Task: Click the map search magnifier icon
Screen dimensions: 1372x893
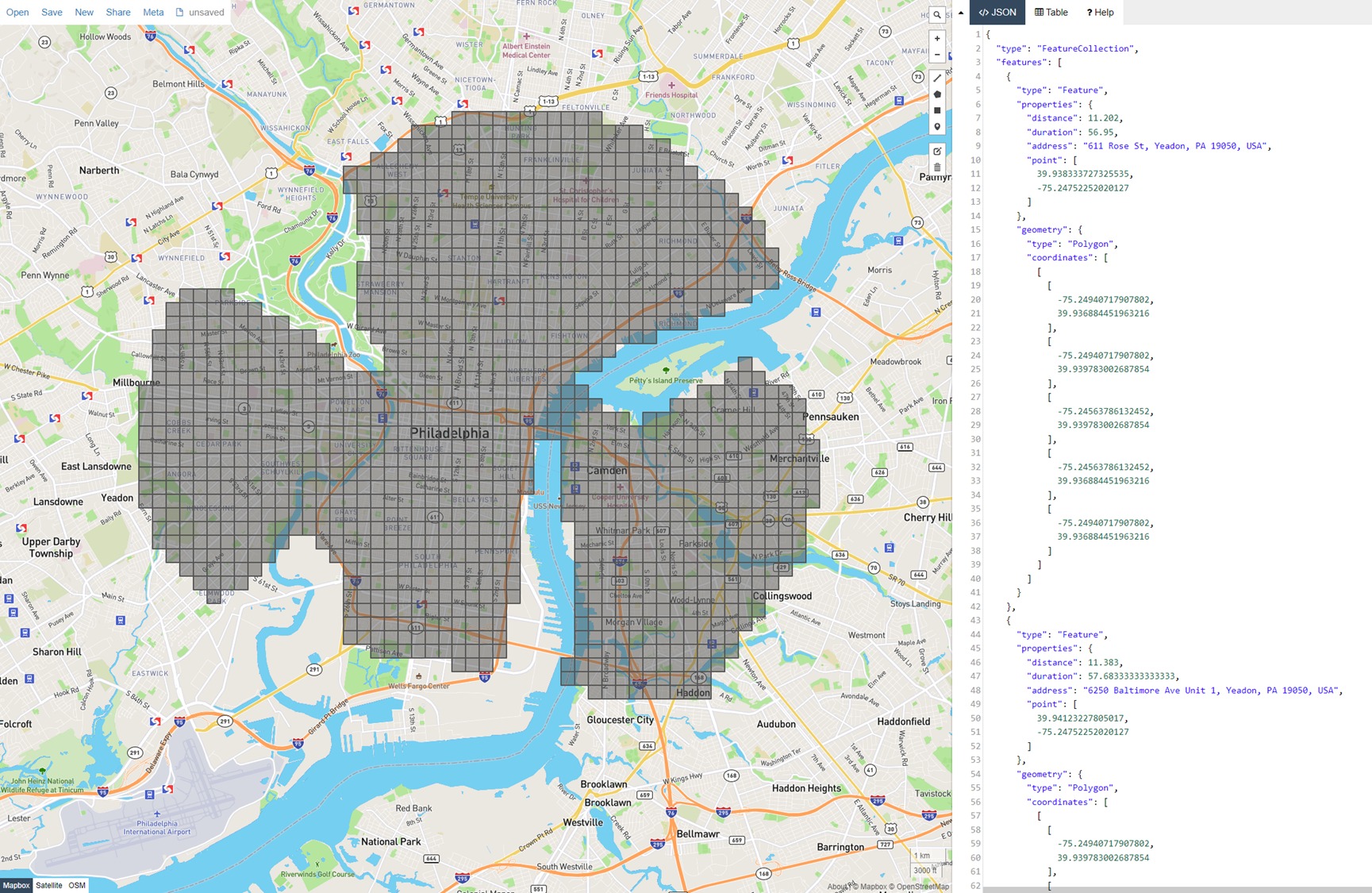Action: pos(937,15)
